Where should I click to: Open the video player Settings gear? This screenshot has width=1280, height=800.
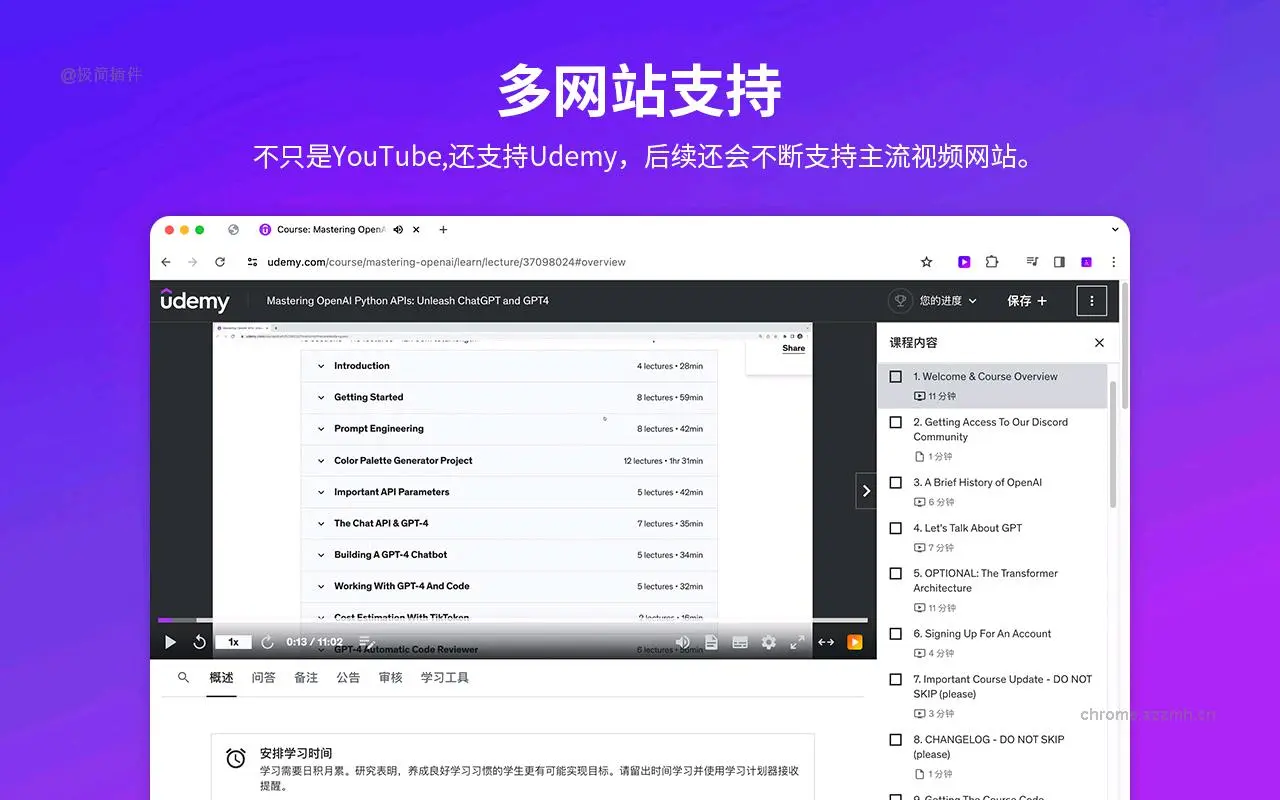768,642
